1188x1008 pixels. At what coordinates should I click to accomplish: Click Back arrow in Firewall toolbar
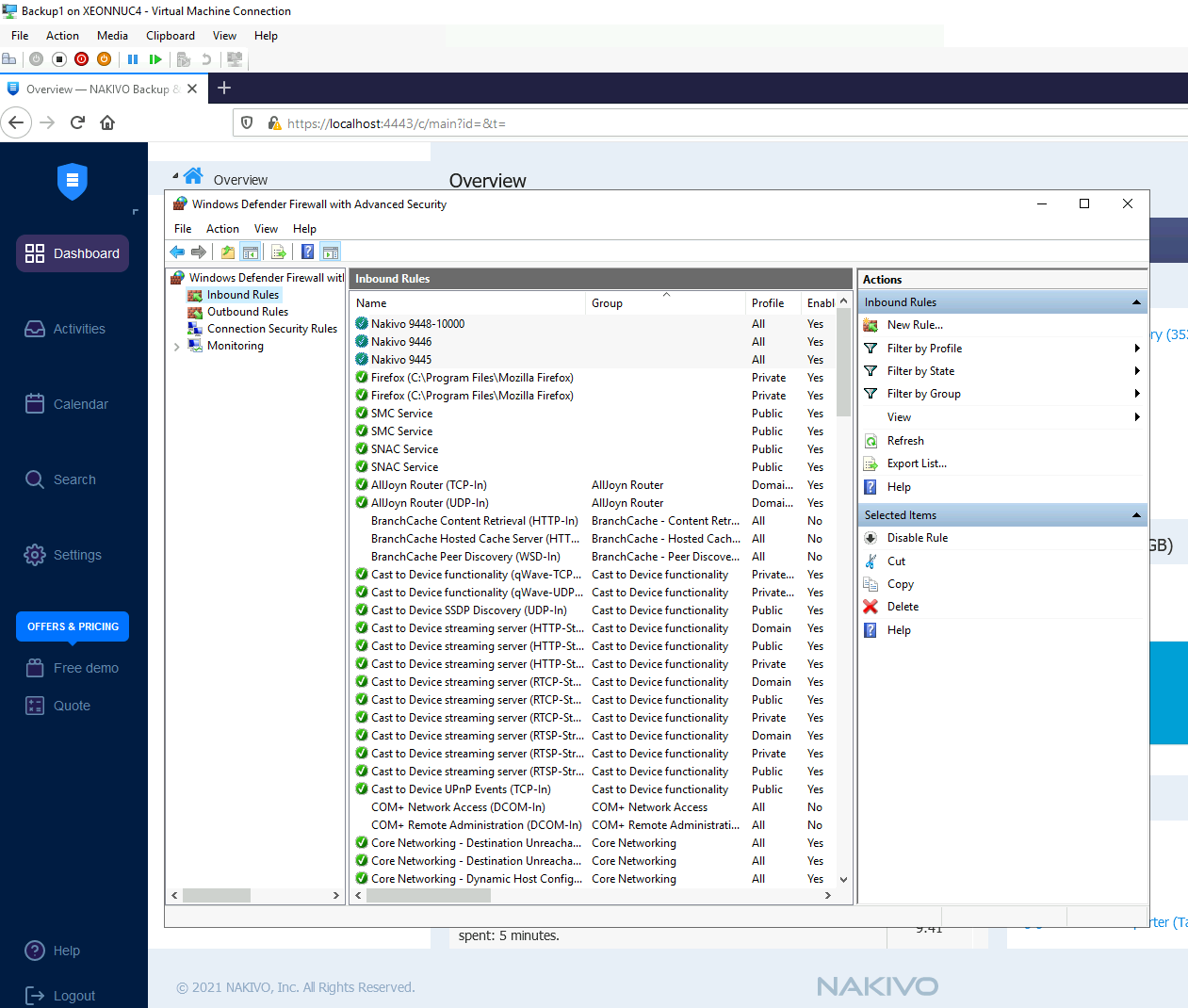[177, 252]
